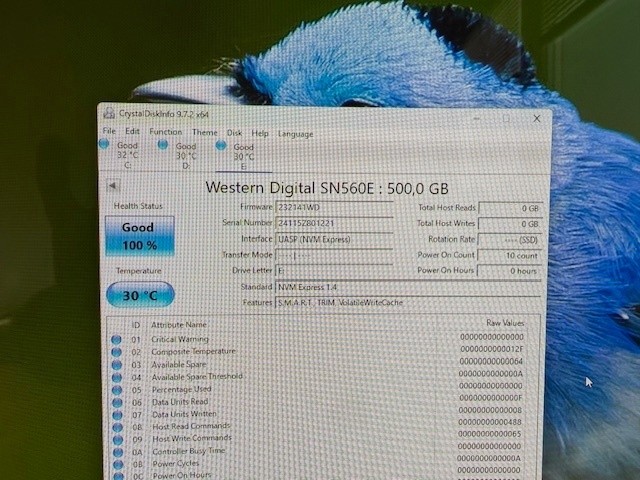This screenshot has height=480, width=640.
Task: Click the Data Units Read status circle
Action: tap(117, 402)
